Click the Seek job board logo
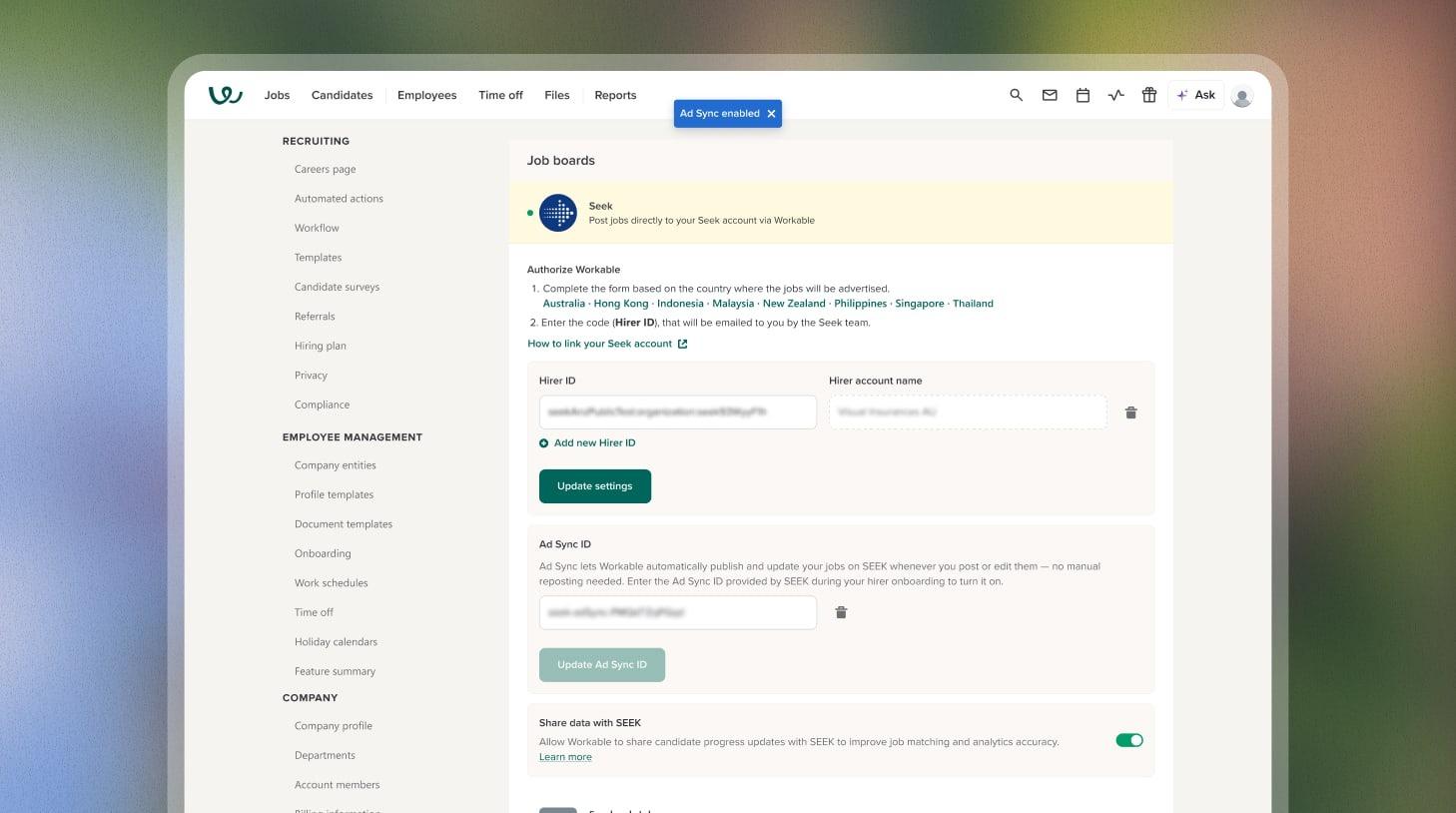Screen dimensions: 1456x813 [x=558, y=213]
